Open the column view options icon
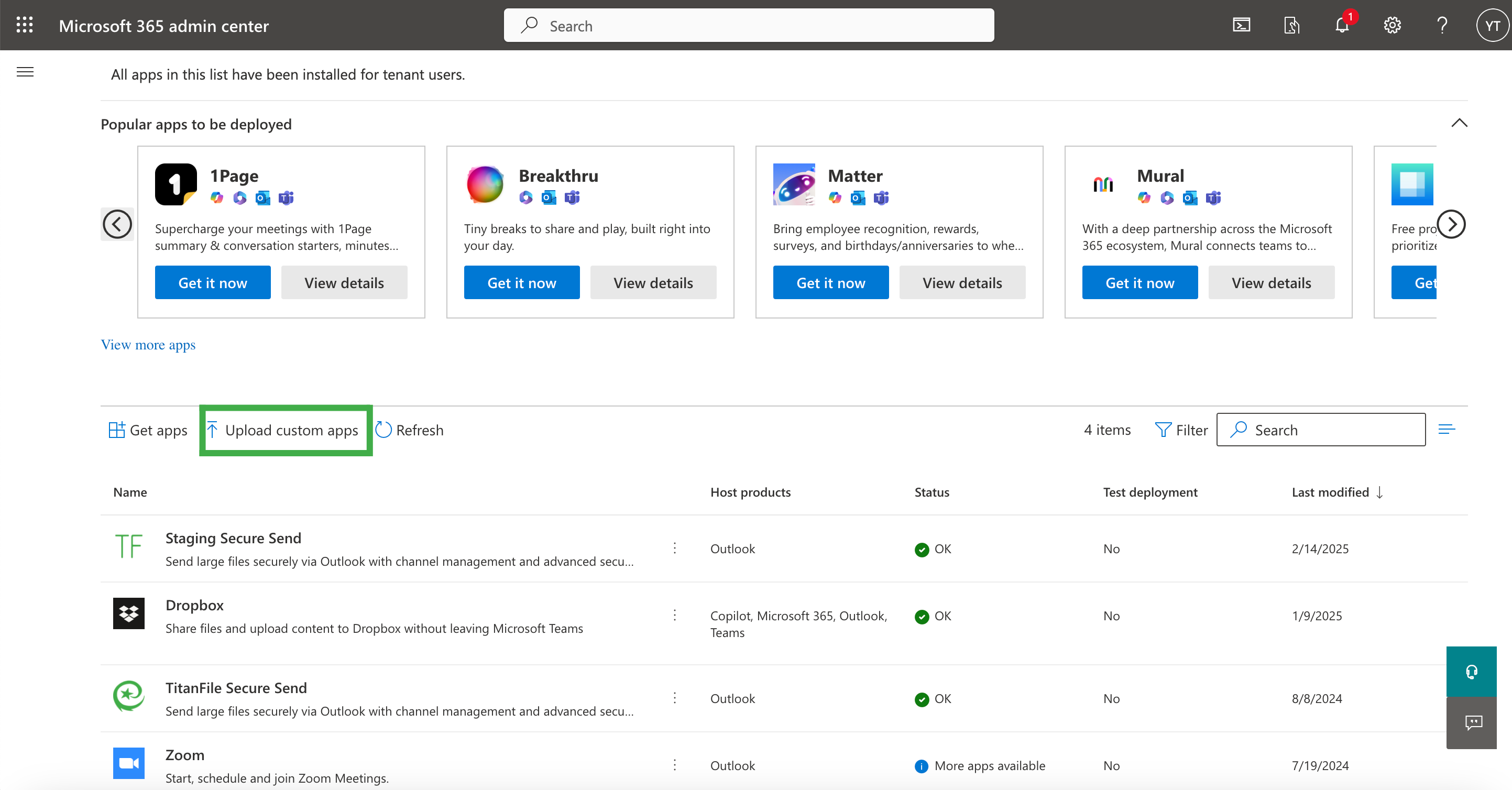The width and height of the screenshot is (1512, 790). click(1447, 430)
